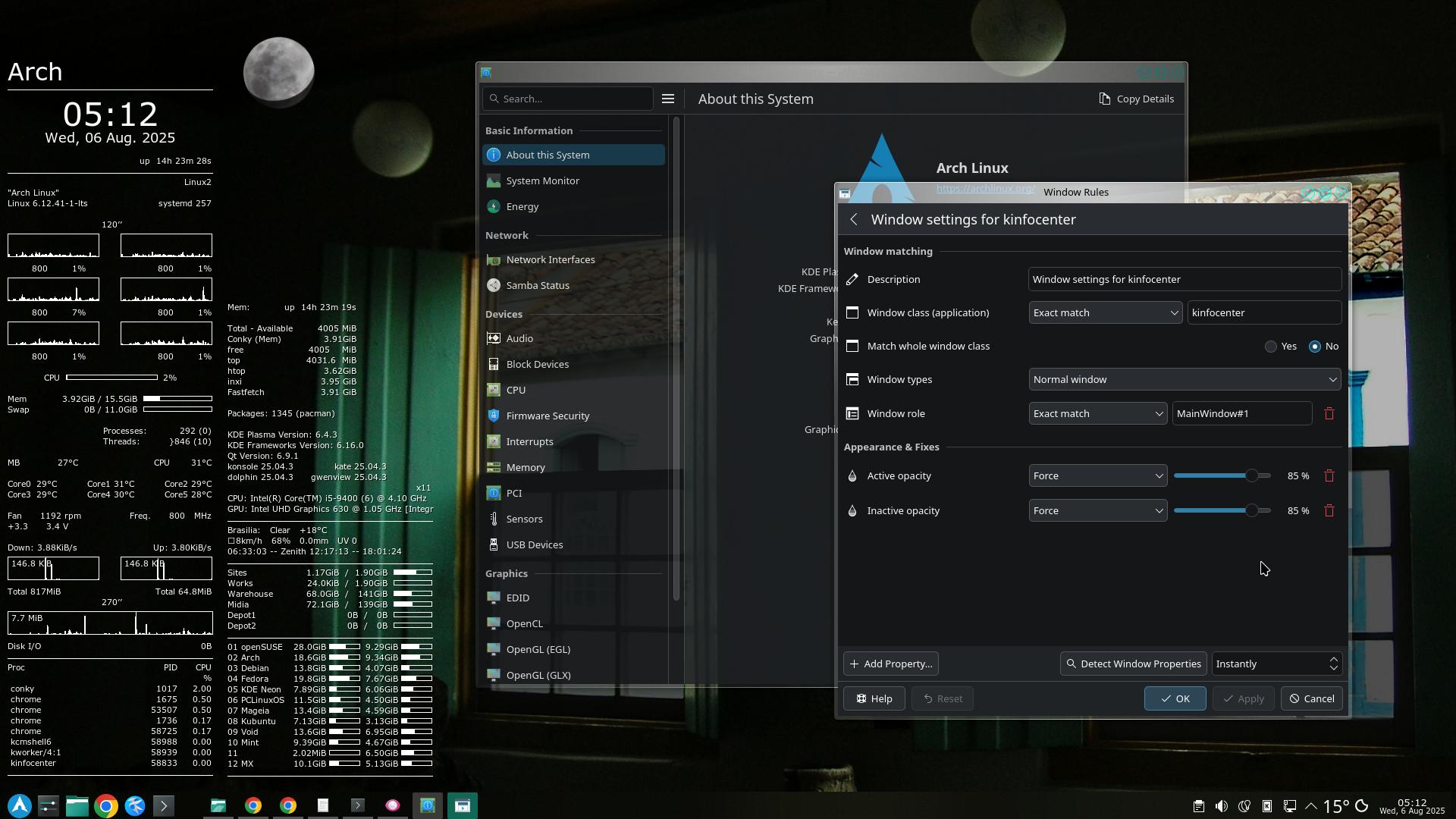The width and height of the screenshot is (1456, 819).
Task: Select CPU in the sidebar
Action: 573,390
